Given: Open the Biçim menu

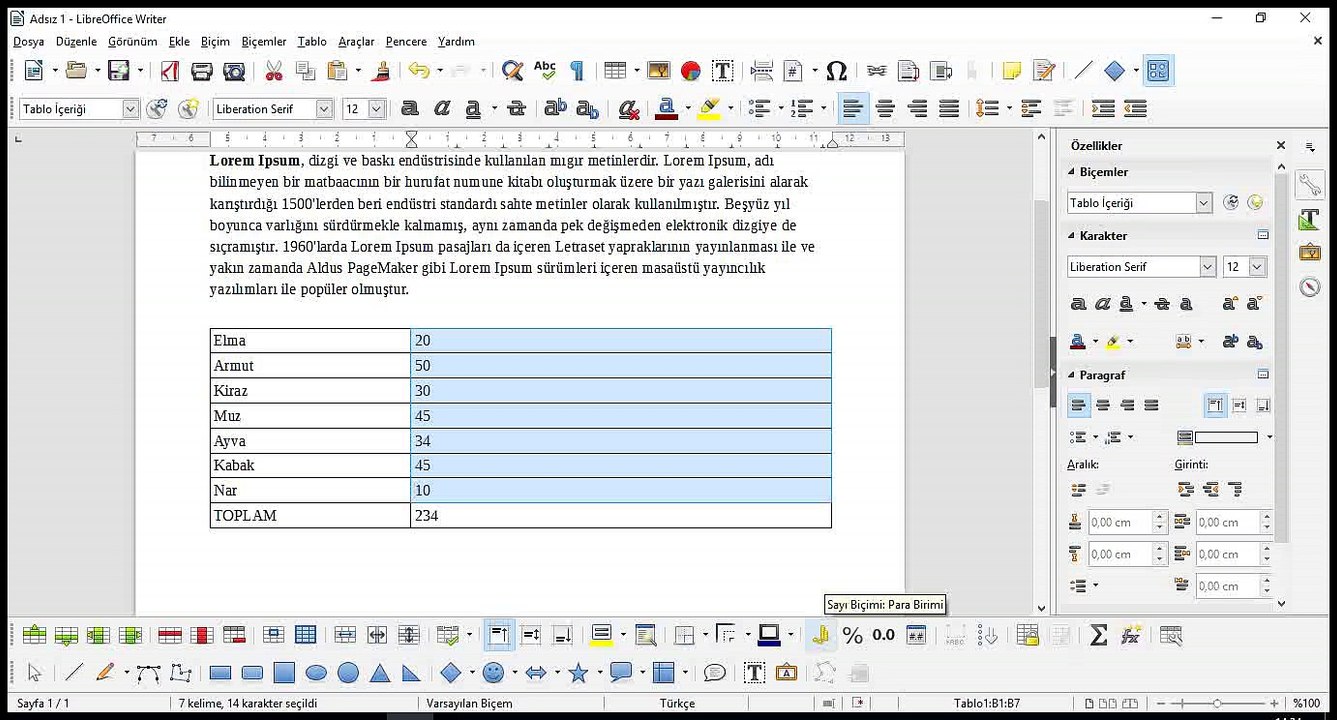Looking at the screenshot, I should (x=215, y=41).
